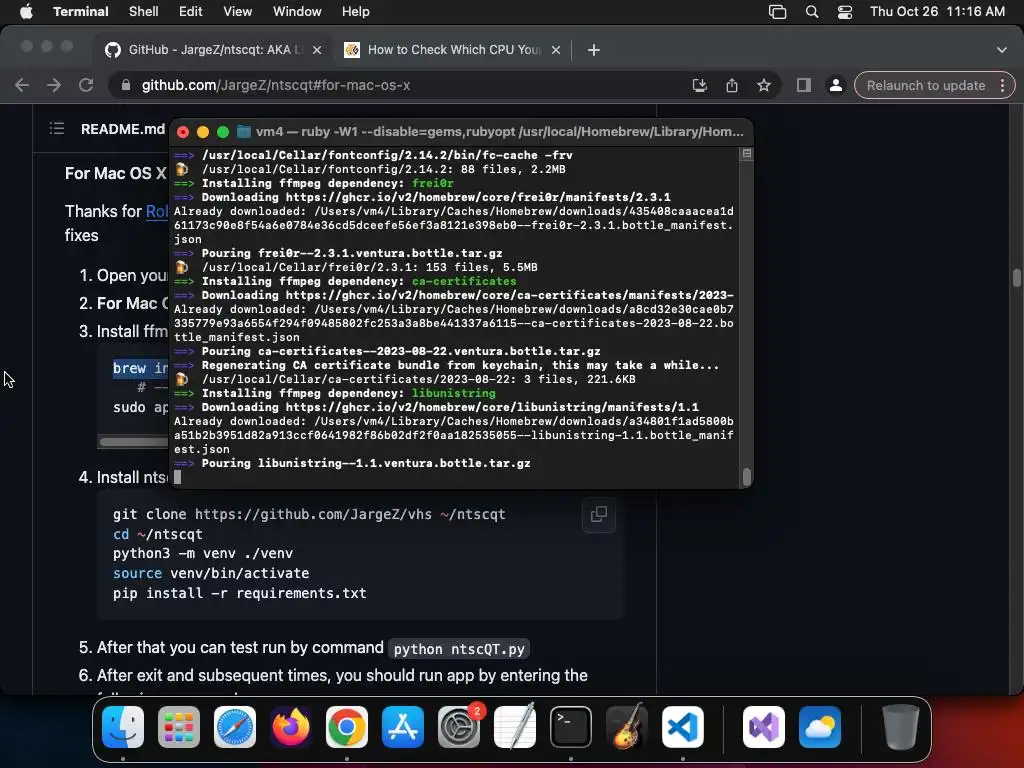Open the Shell menu
This screenshot has width=1024, height=768.
(143, 12)
